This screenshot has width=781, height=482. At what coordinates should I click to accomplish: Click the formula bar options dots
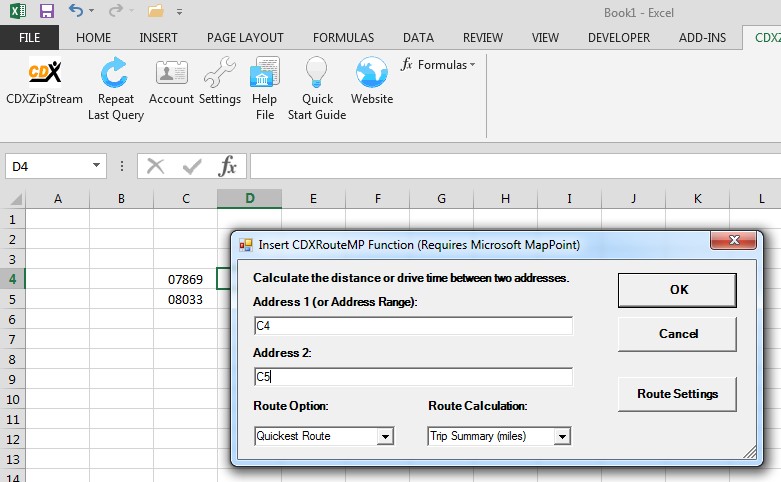(122, 166)
